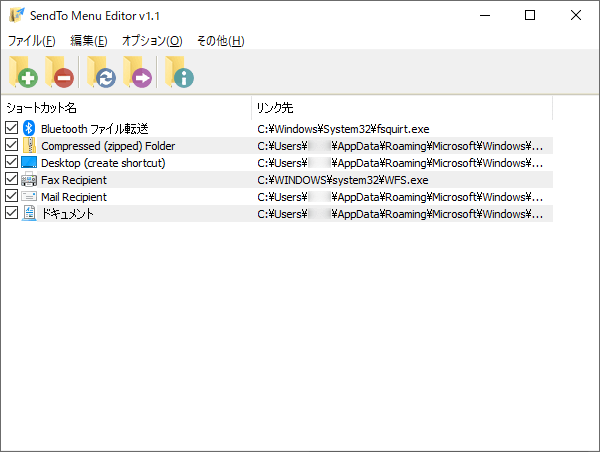Click the folder icon with purple arrow
Viewport: 600px width, 452px height.
tap(137, 72)
